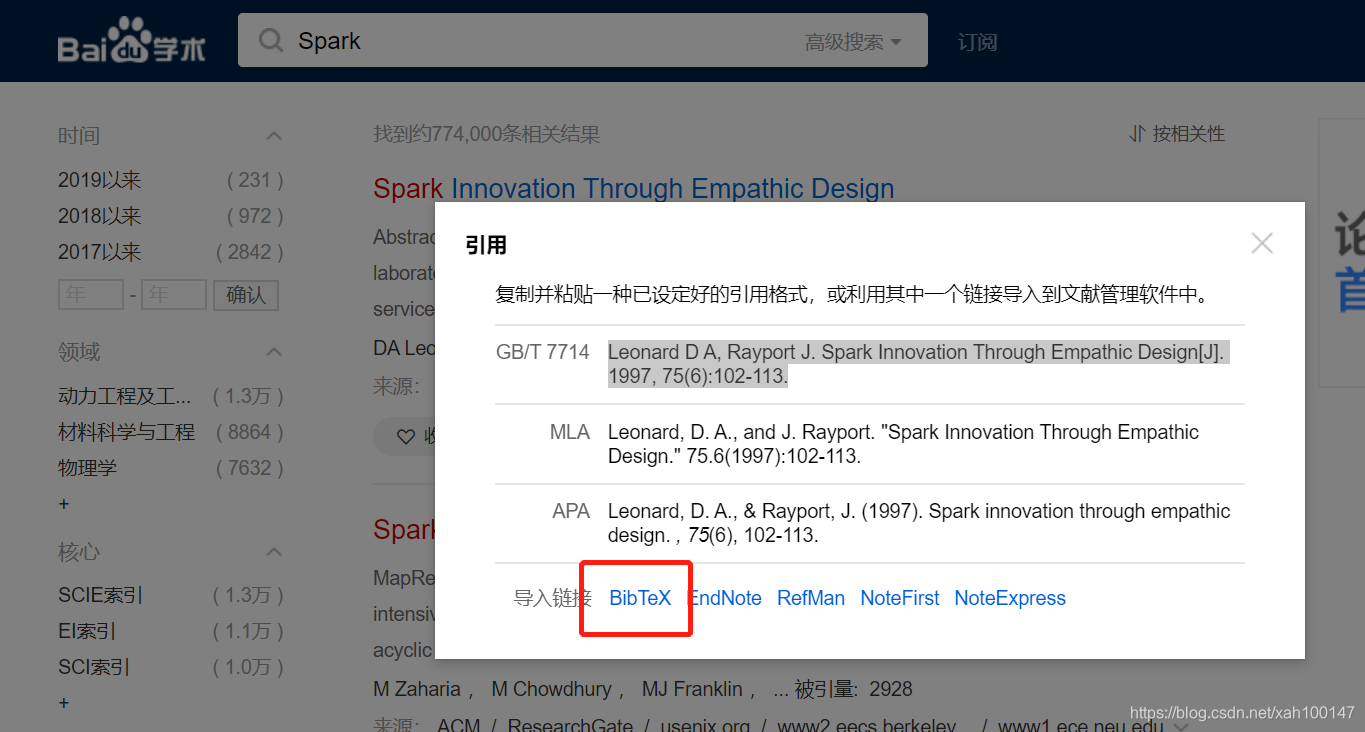Collapse the 领域 filter section
The height and width of the screenshot is (732, 1365).
click(274, 352)
